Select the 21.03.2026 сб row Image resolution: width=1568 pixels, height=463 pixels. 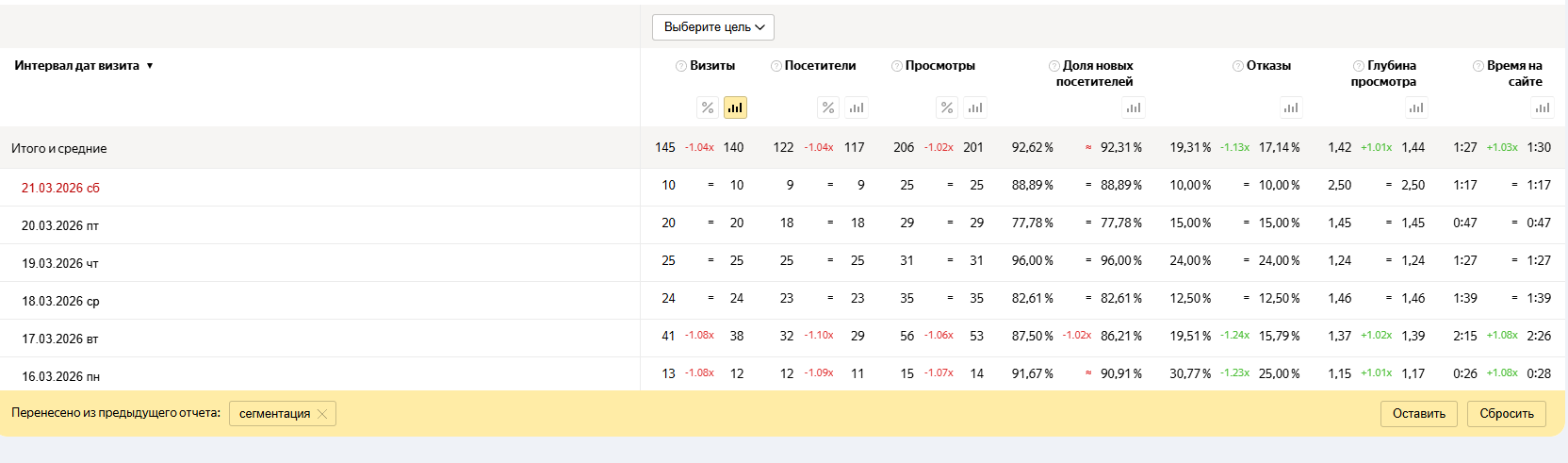click(x=60, y=188)
